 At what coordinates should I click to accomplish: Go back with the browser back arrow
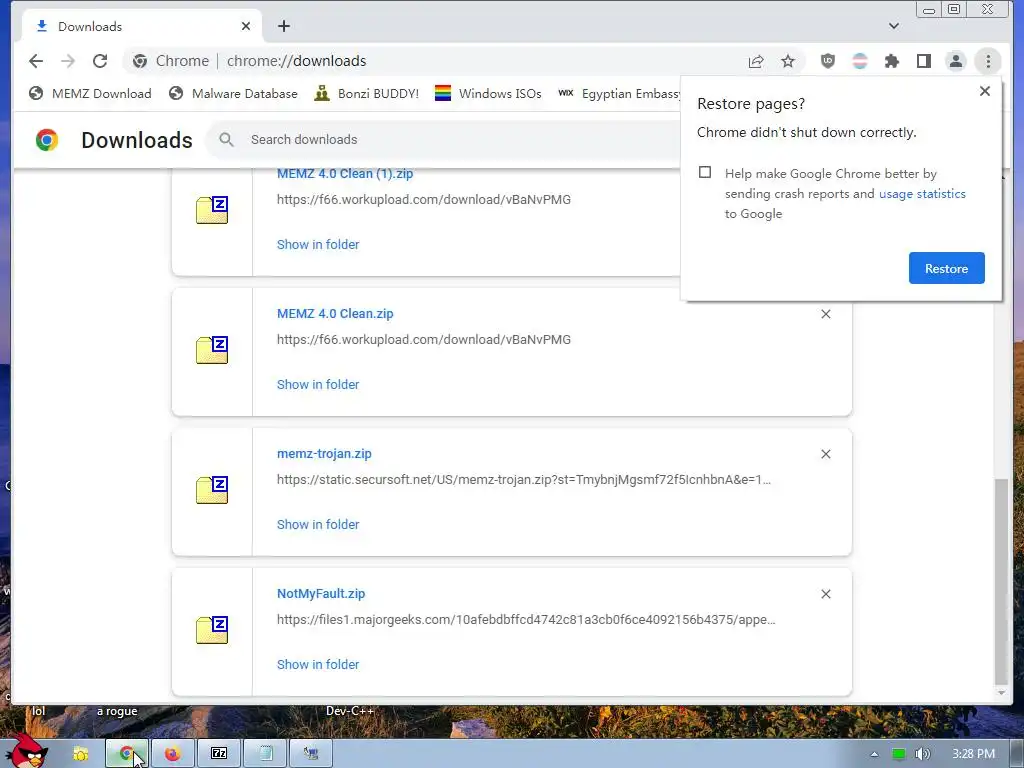[36, 61]
